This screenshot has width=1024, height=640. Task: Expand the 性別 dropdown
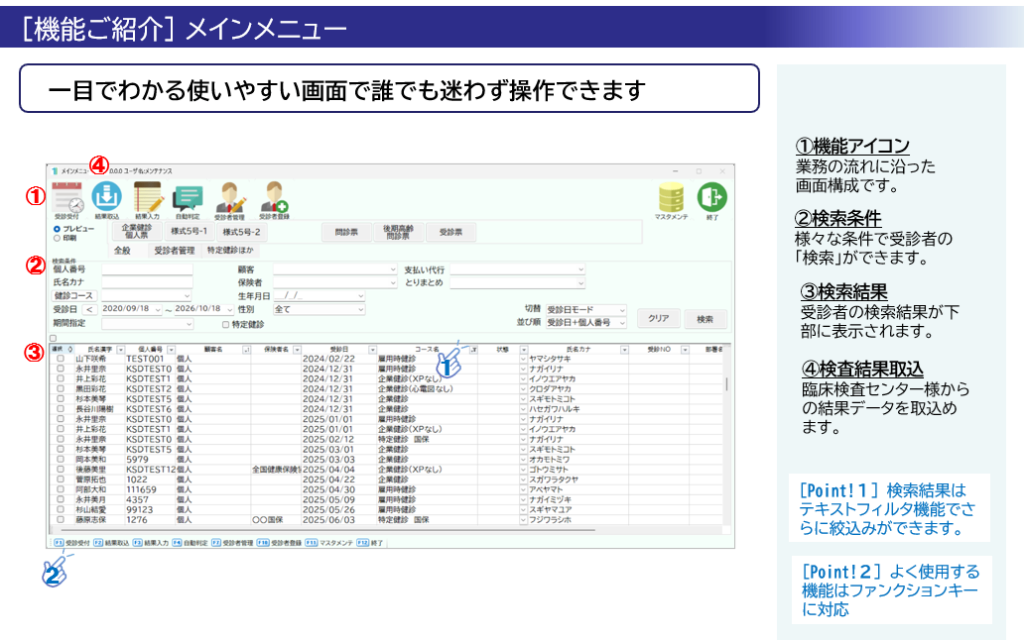click(x=319, y=310)
